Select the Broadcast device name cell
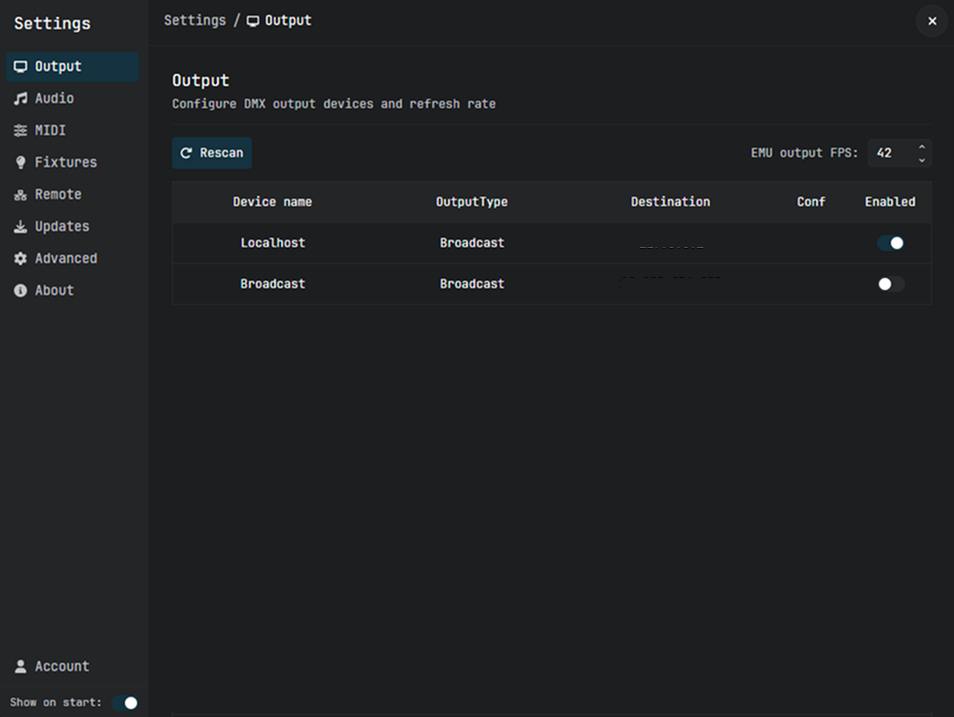The image size is (954, 717). 272,284
